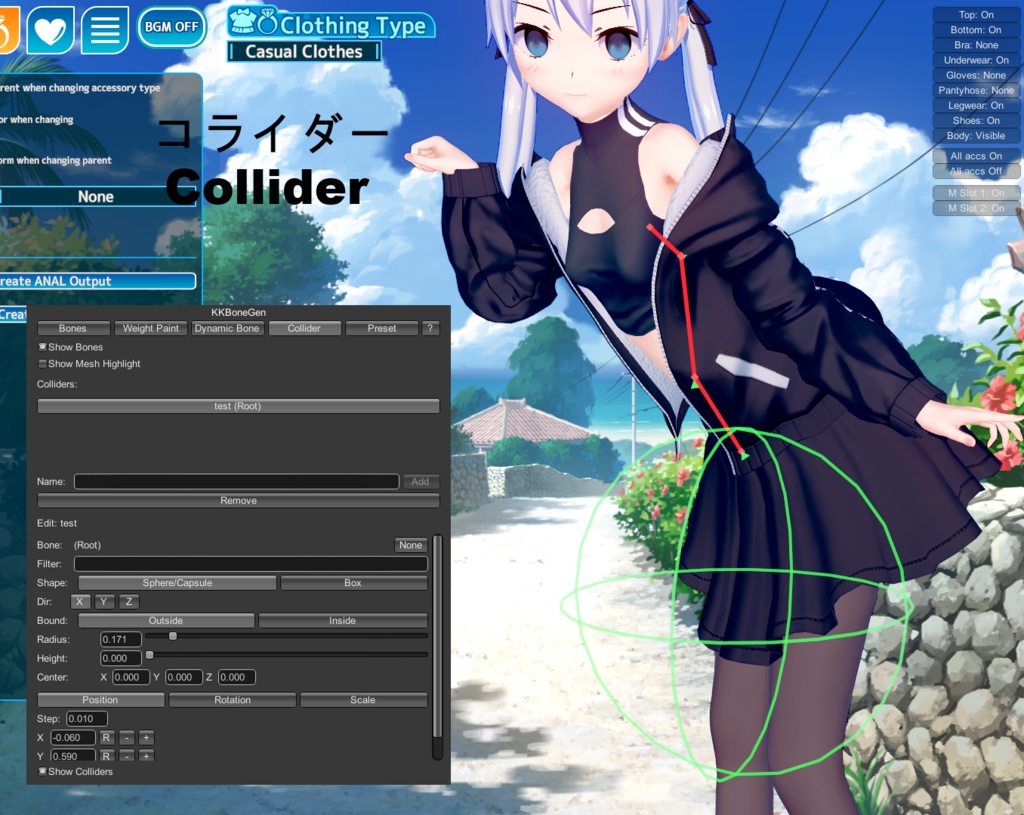The image size is (1024, 815).
Task: Toggle Shoes: On clothing state
Action: (976, 120)
